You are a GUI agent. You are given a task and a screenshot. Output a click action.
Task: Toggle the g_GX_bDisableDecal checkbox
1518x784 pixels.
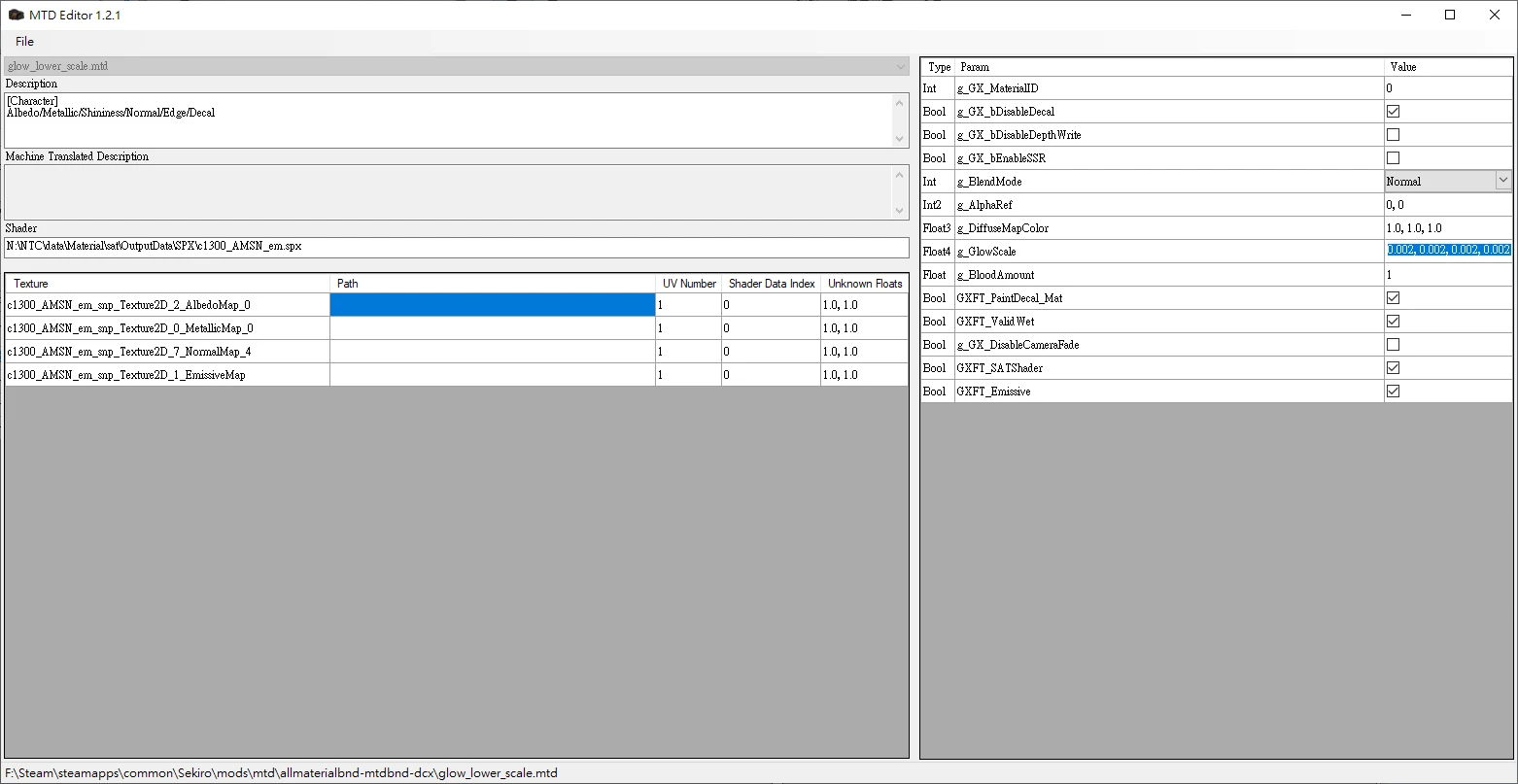coord(1393,112)
